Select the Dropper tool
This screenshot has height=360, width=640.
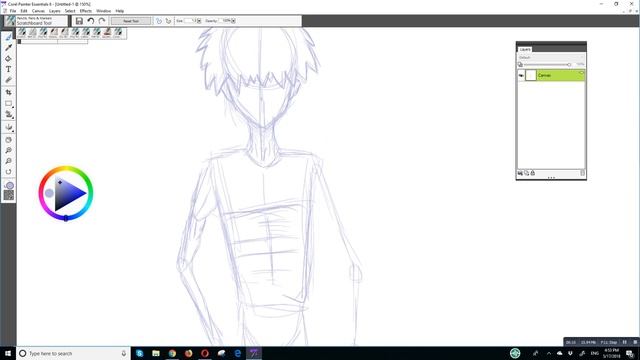click(x=9, y=48)
